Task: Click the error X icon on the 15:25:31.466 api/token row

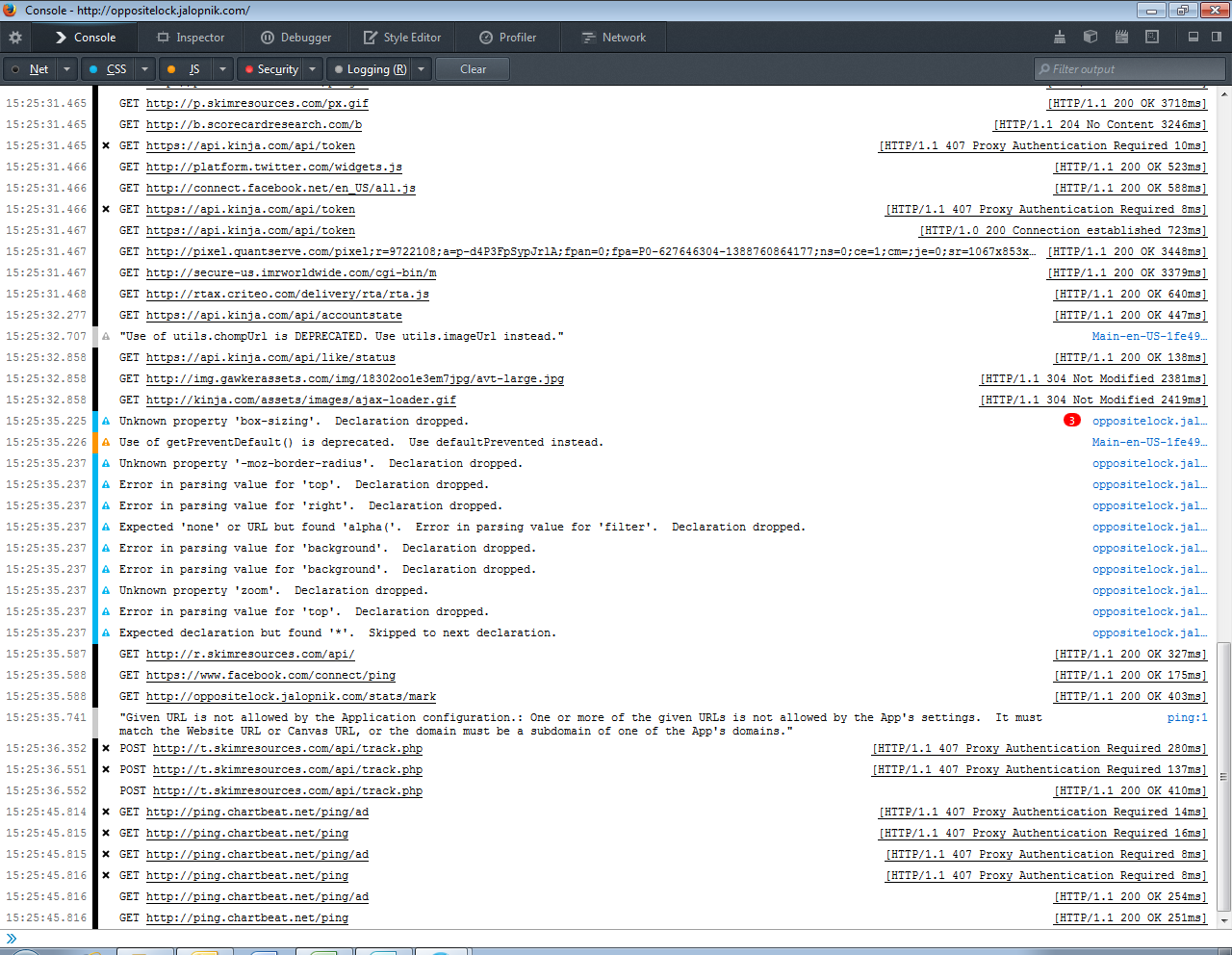Action: (x=106, y=209)
